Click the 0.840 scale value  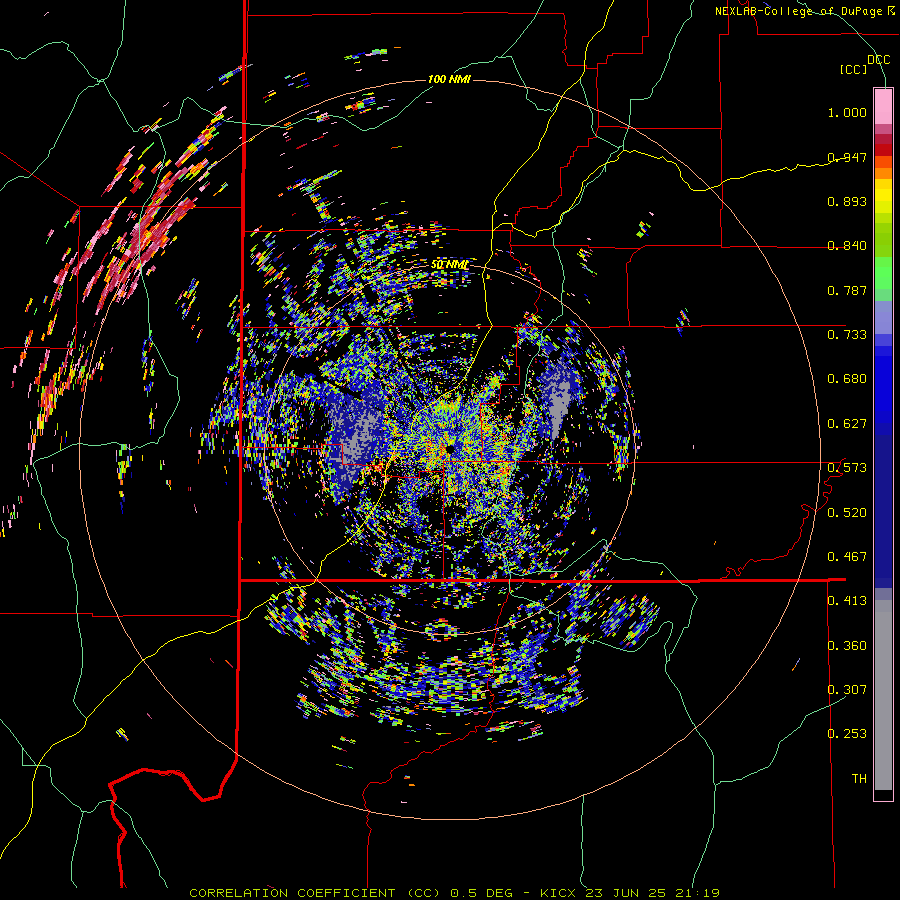tap(847, 246)
